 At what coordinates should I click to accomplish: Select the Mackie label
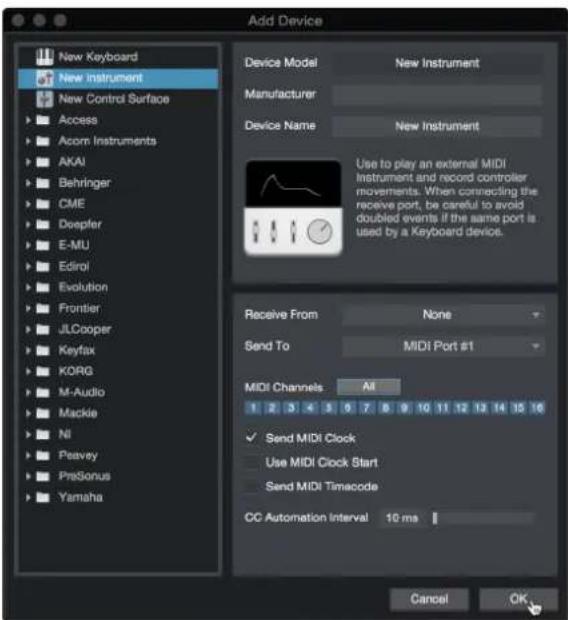[x=78, y=413]
